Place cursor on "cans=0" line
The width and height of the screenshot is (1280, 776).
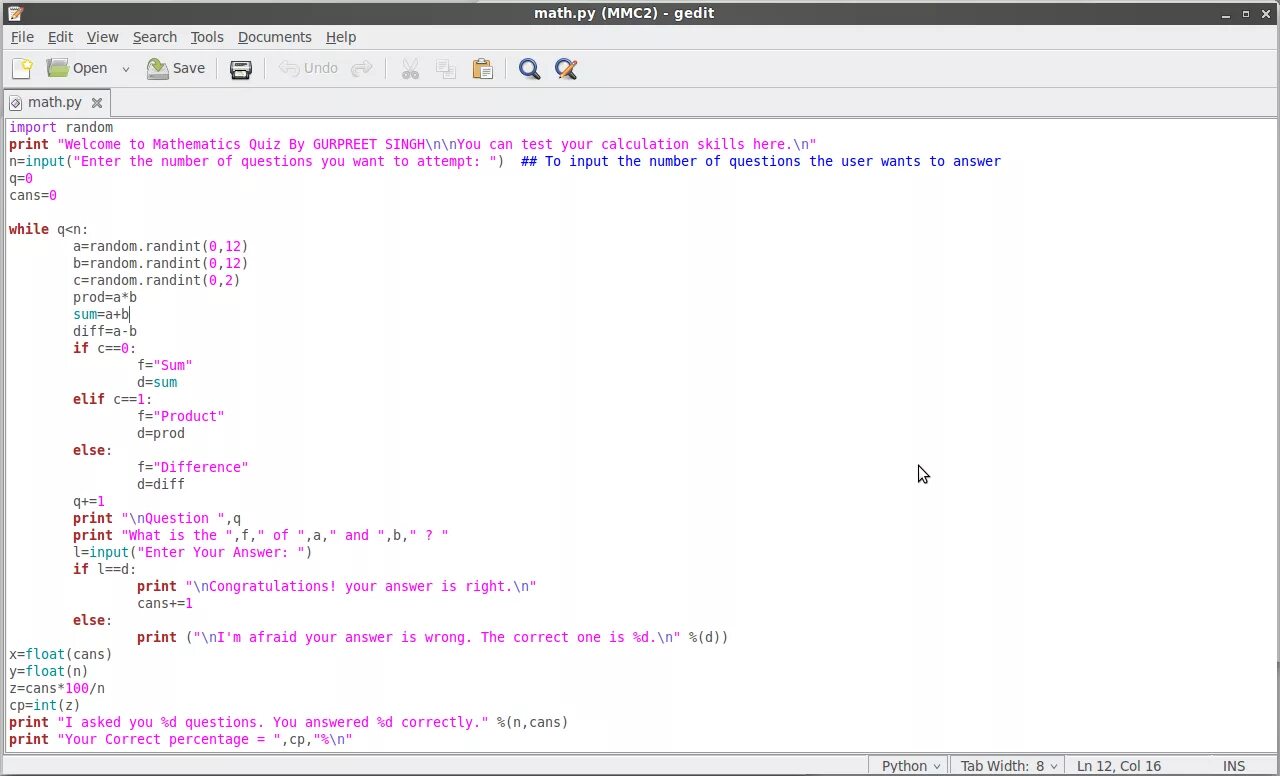coord(33,195)
